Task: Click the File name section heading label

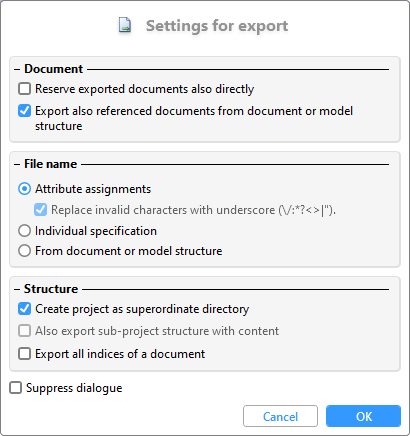Action: click(50, 164)
